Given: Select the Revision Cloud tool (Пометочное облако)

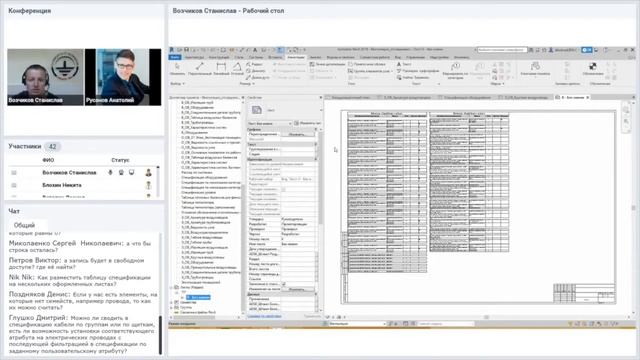Looking at the screenshot, I should (367, 64).
